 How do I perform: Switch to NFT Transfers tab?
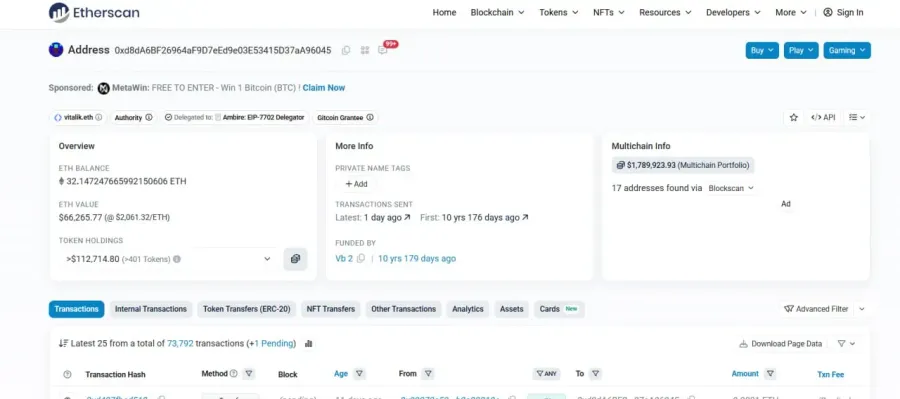331,309
